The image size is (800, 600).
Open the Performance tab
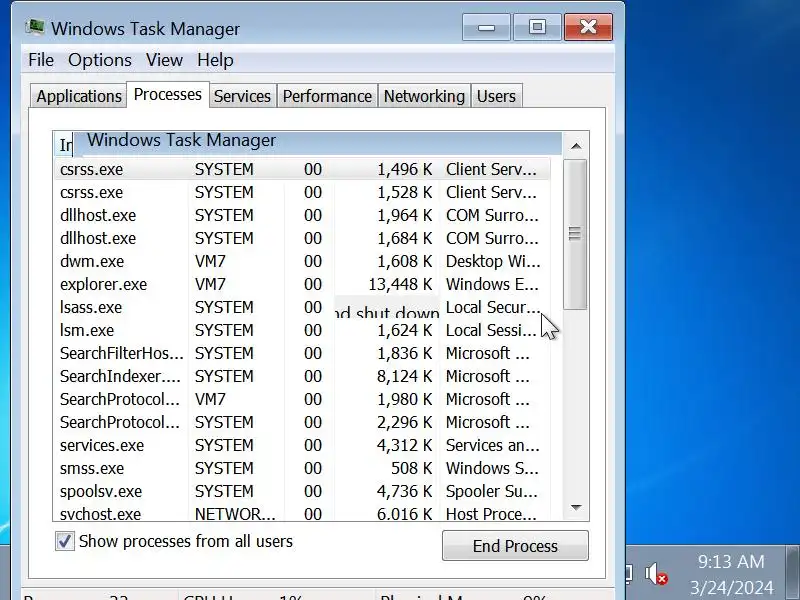[327, 96]
